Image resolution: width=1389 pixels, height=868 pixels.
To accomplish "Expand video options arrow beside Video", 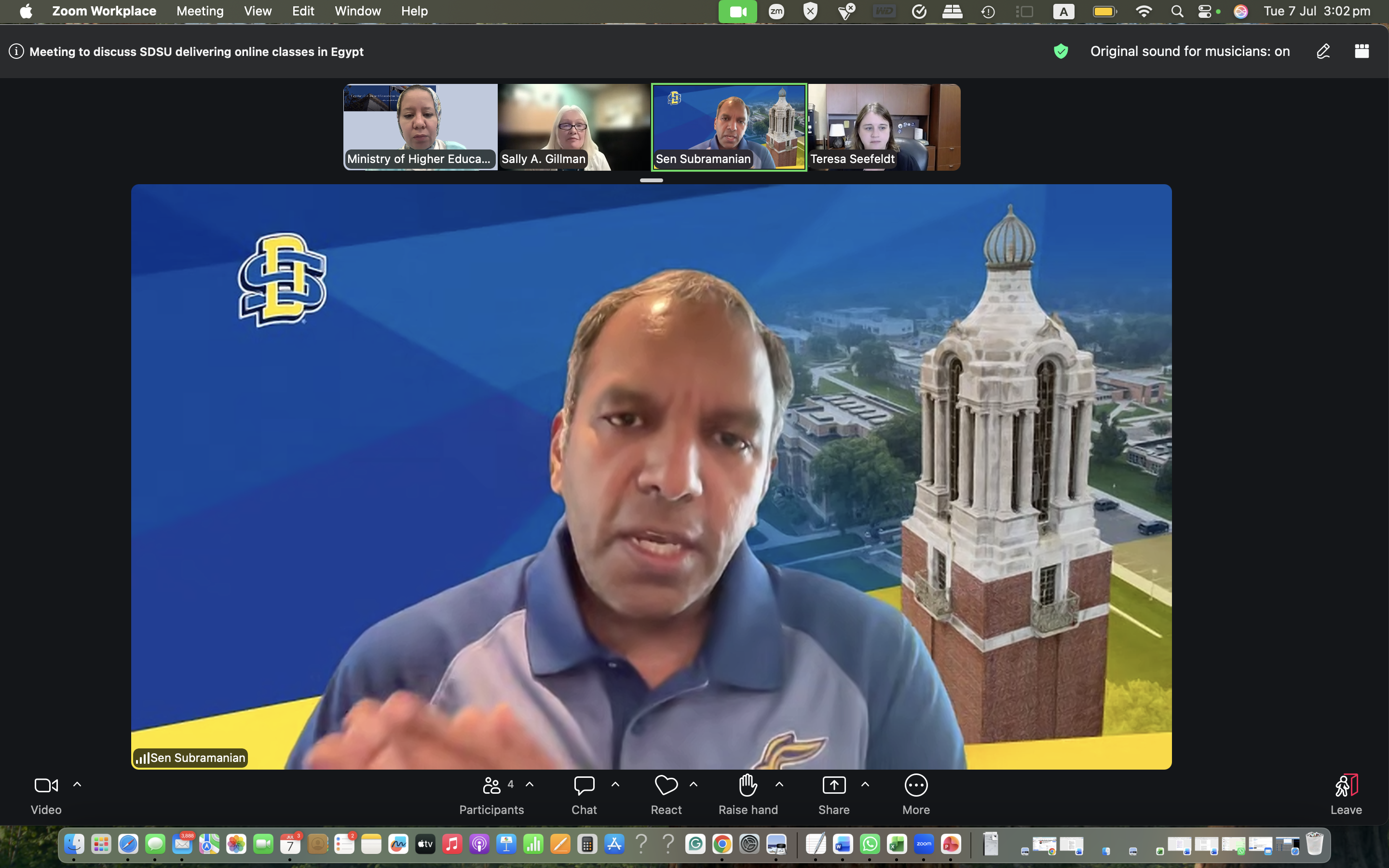I will [x=77, y=784].
